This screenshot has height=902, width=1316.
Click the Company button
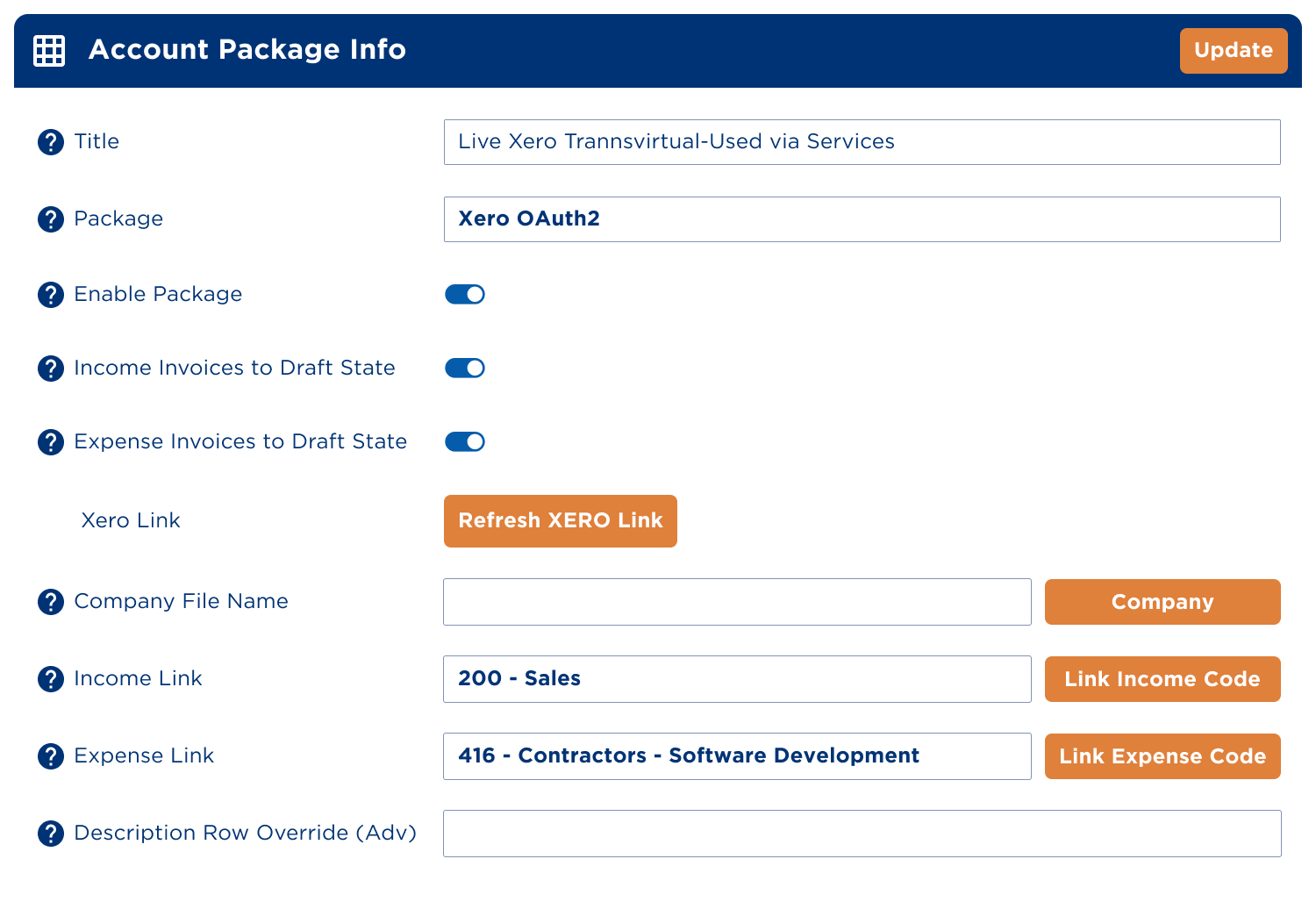point(1162,602)
